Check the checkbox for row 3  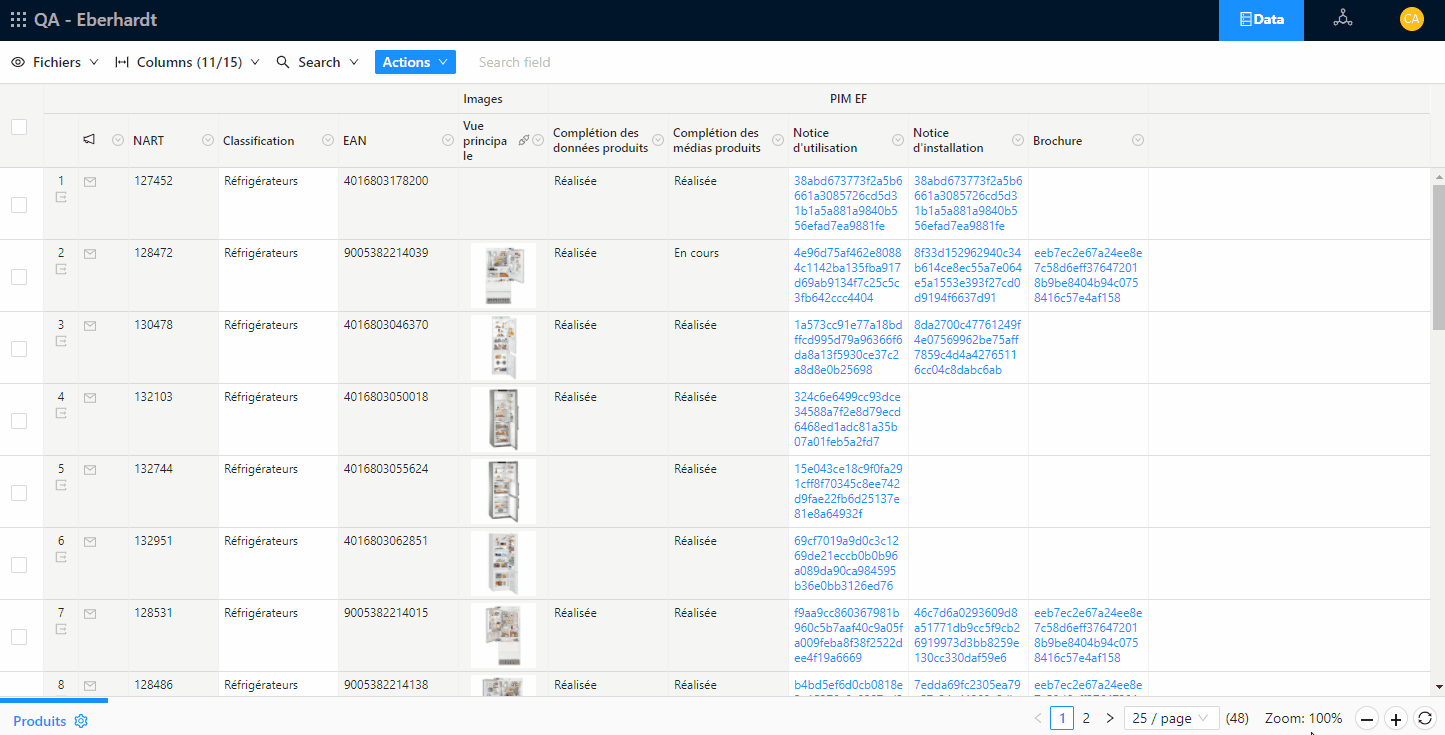(19, 349)
